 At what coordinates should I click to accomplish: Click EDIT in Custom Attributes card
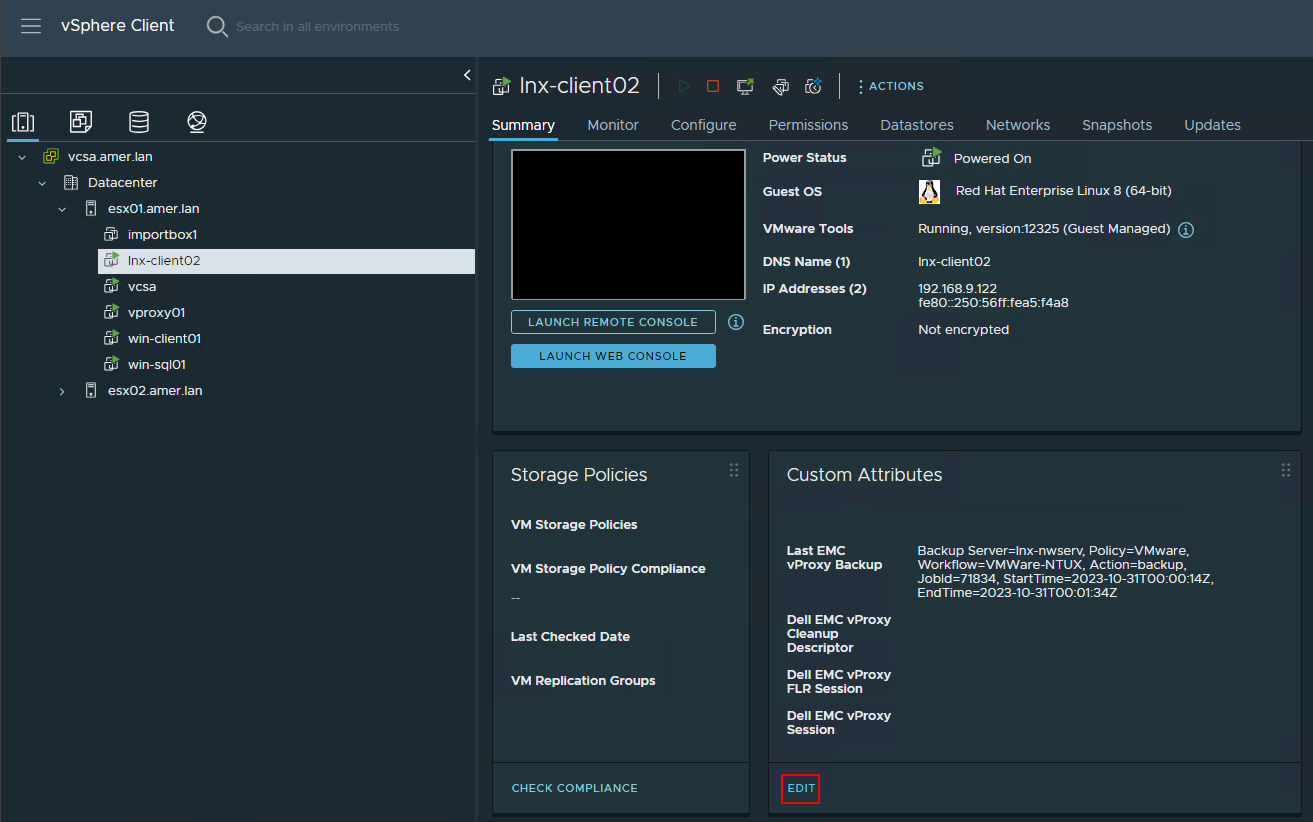click(801, 788)
